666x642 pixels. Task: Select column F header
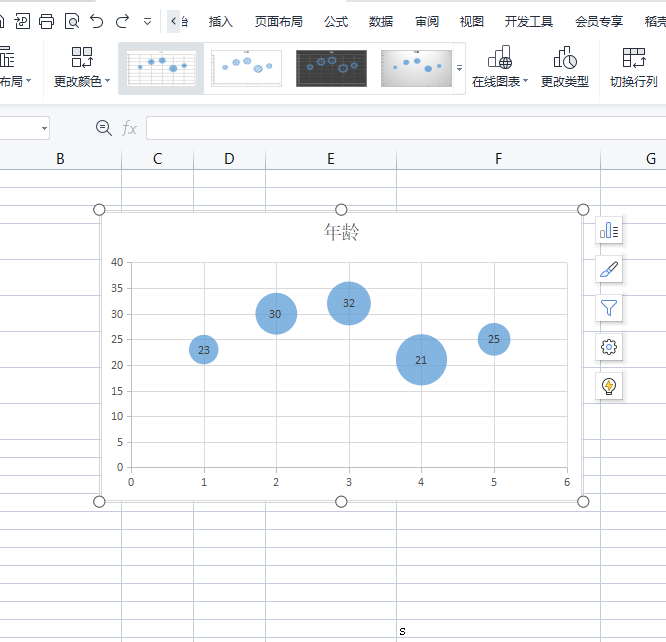click(499, 159)
